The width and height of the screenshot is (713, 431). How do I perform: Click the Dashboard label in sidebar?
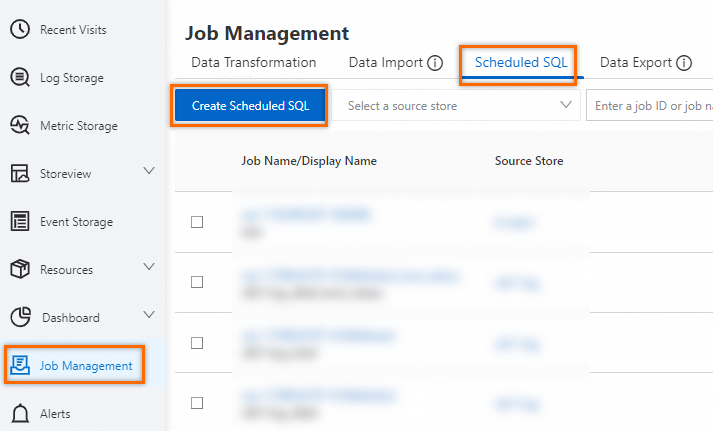pos(70,317)
